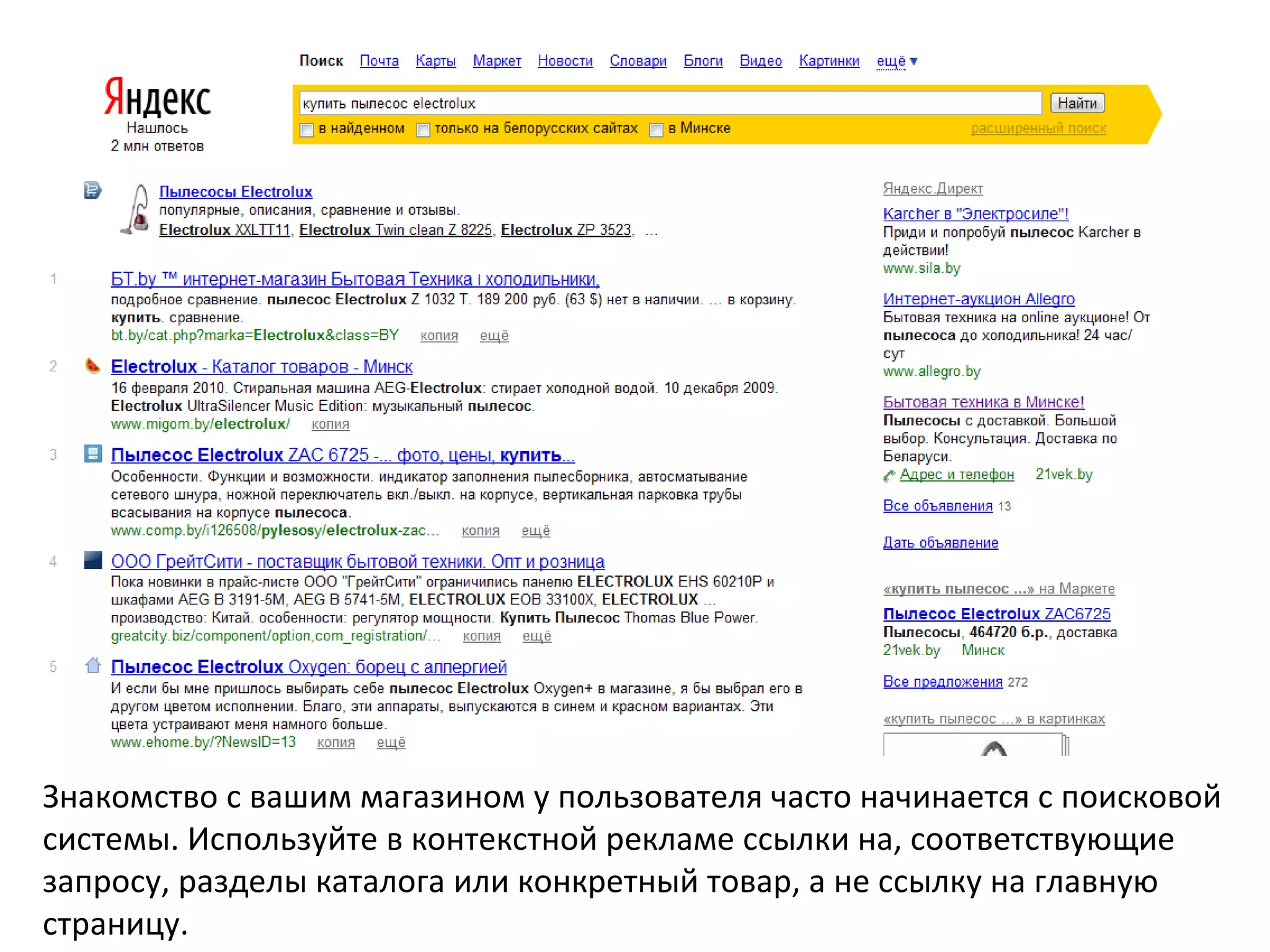This screenshot has height=952, width=1270.
Task: Open the Видео tab
Action: [x=761, y=61]
